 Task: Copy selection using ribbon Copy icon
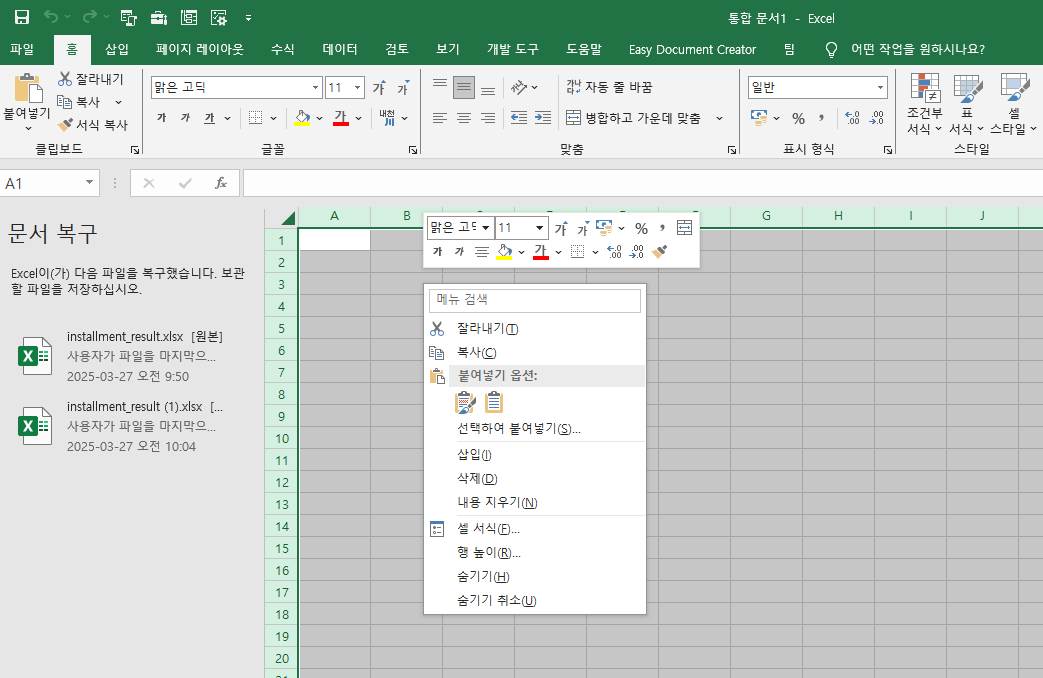(x=65, y=102)
